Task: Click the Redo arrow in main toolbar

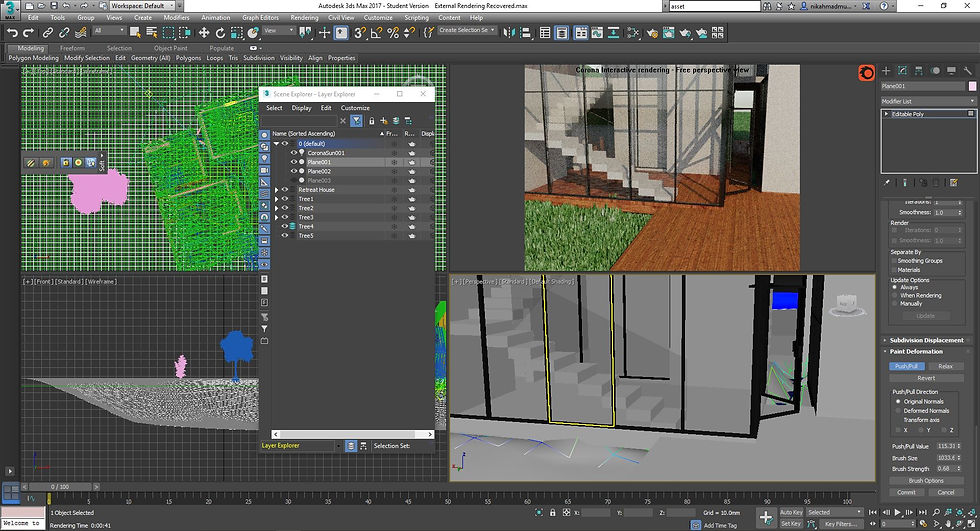Action: pyautogui.click(x=29, y=32)
